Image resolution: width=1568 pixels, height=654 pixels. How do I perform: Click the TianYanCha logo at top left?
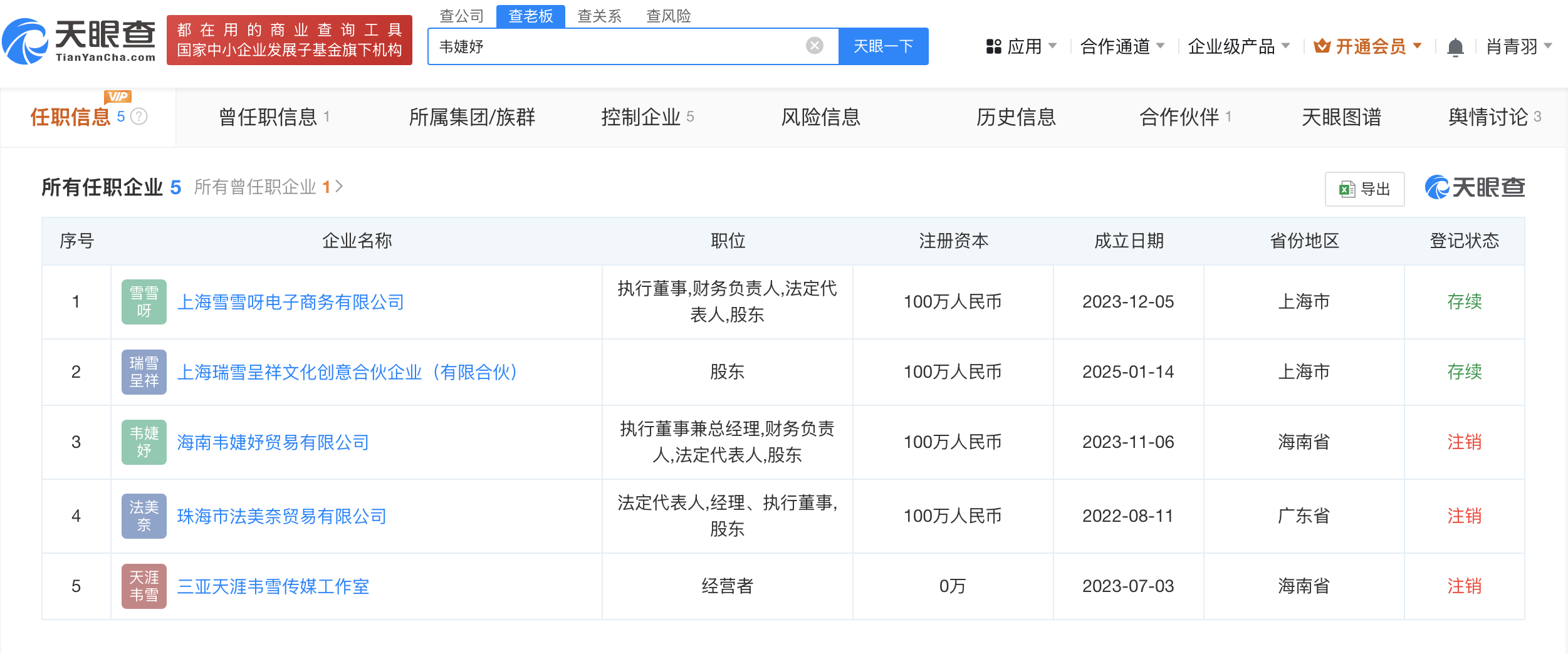point(79,41)
